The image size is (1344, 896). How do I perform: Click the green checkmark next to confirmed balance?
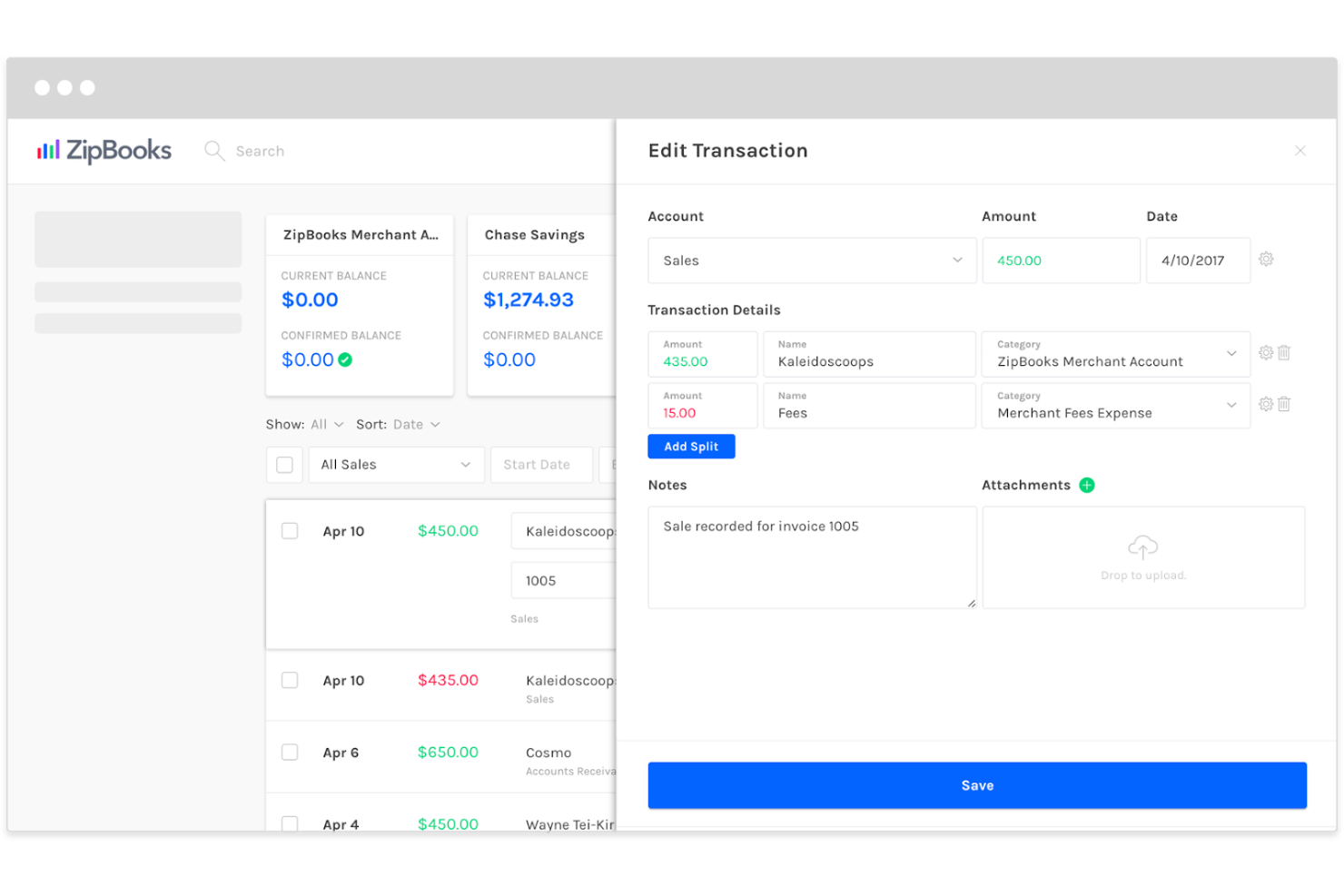345,359
